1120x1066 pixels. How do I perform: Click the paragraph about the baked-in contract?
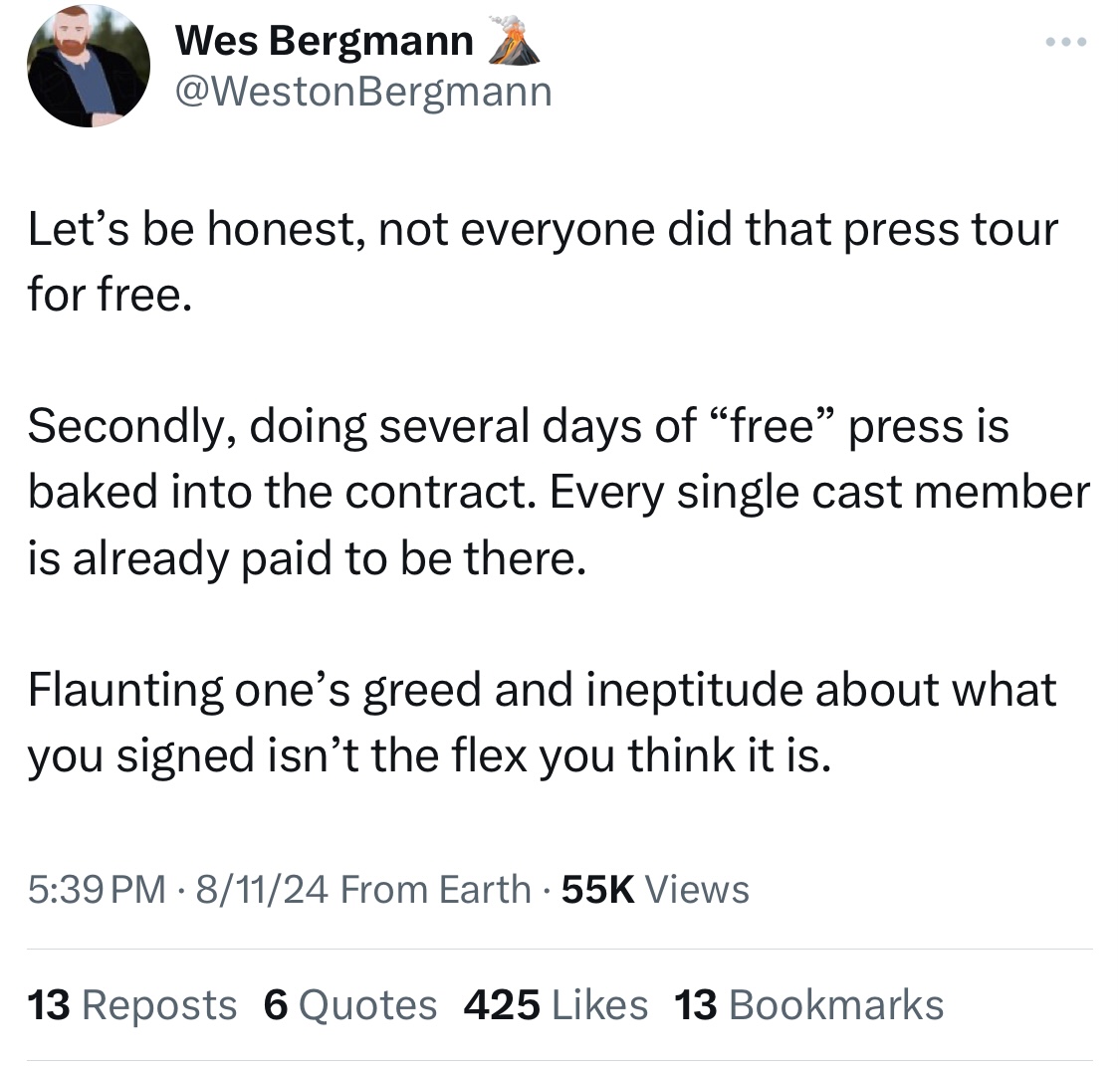[560, 492]
